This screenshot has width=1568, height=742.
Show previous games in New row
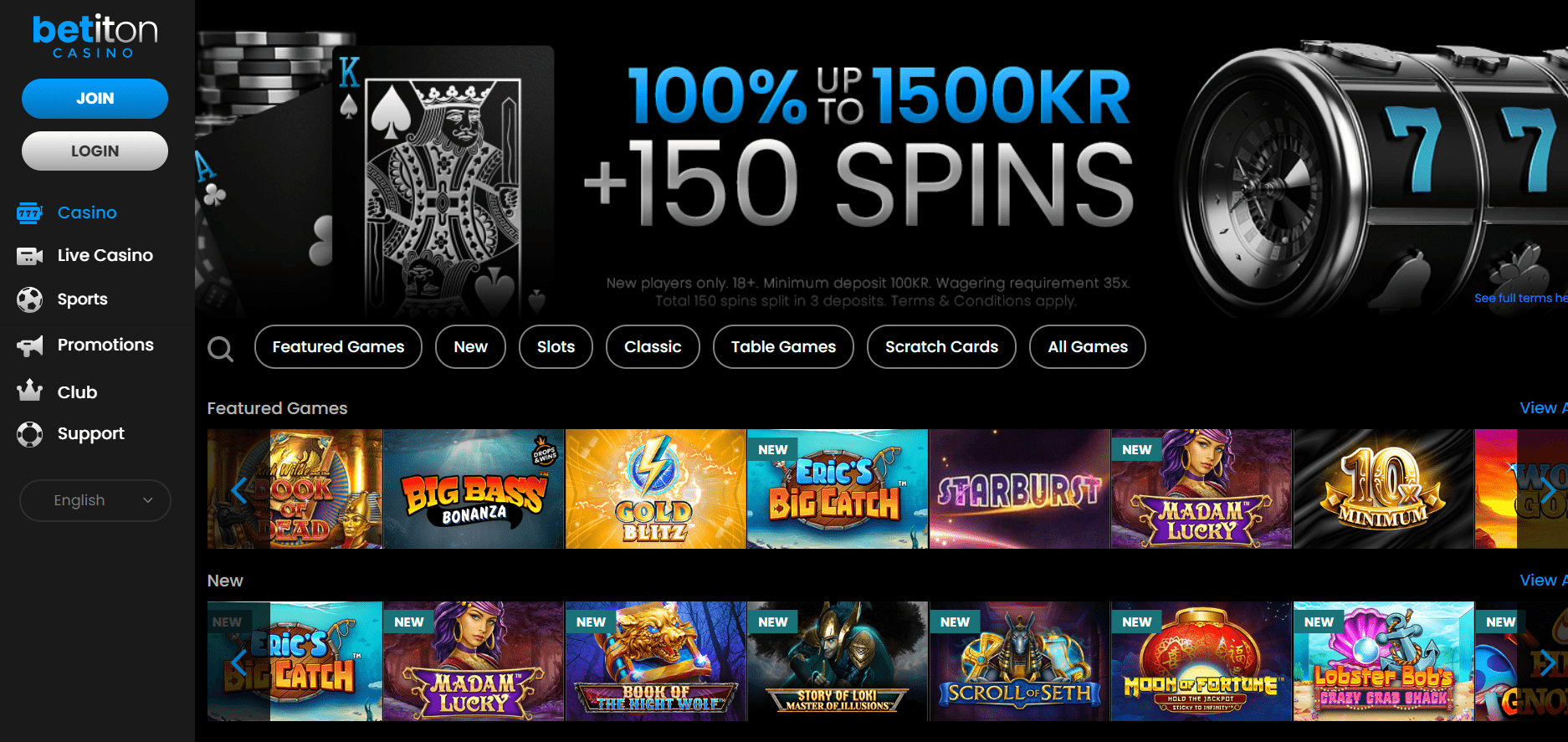(239, 662)
